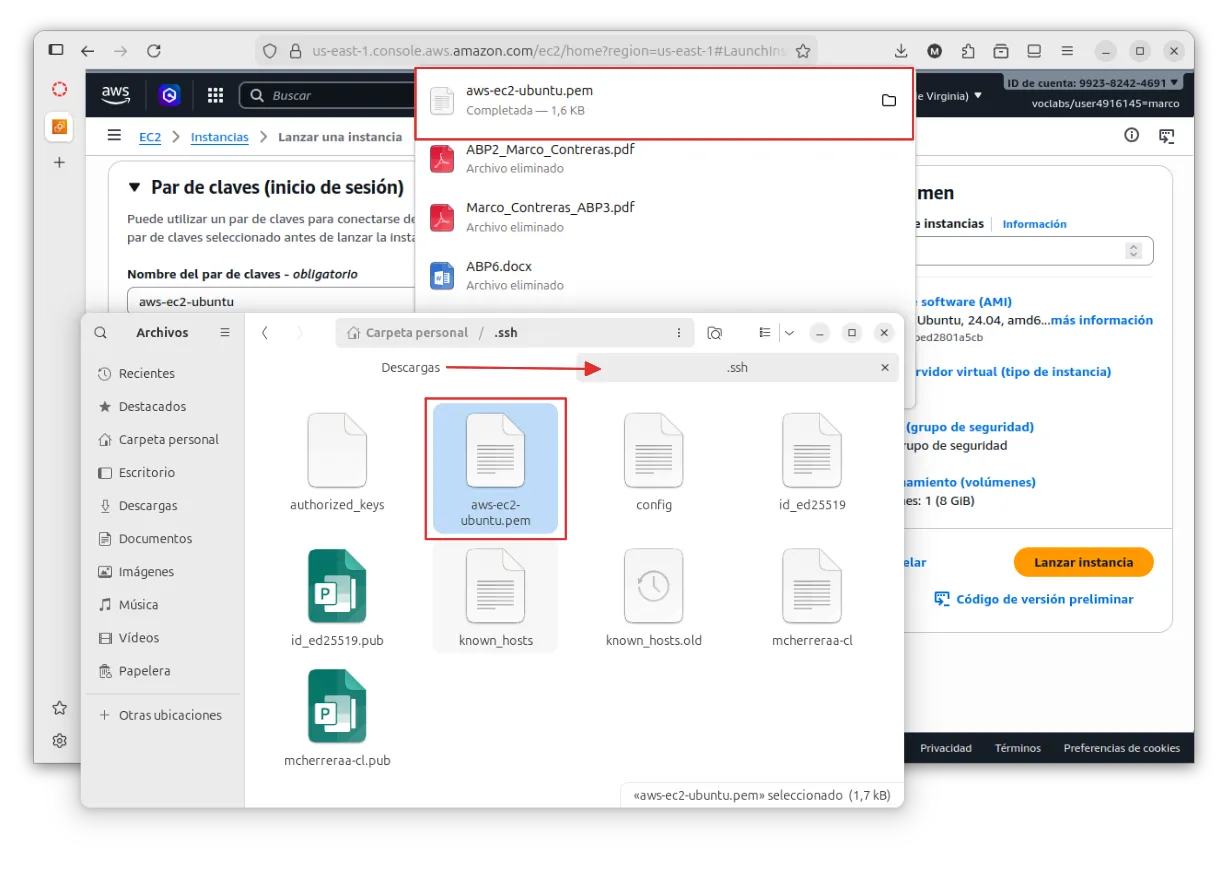
Task: Toggle list view in file manager
Action: (765, 333)
